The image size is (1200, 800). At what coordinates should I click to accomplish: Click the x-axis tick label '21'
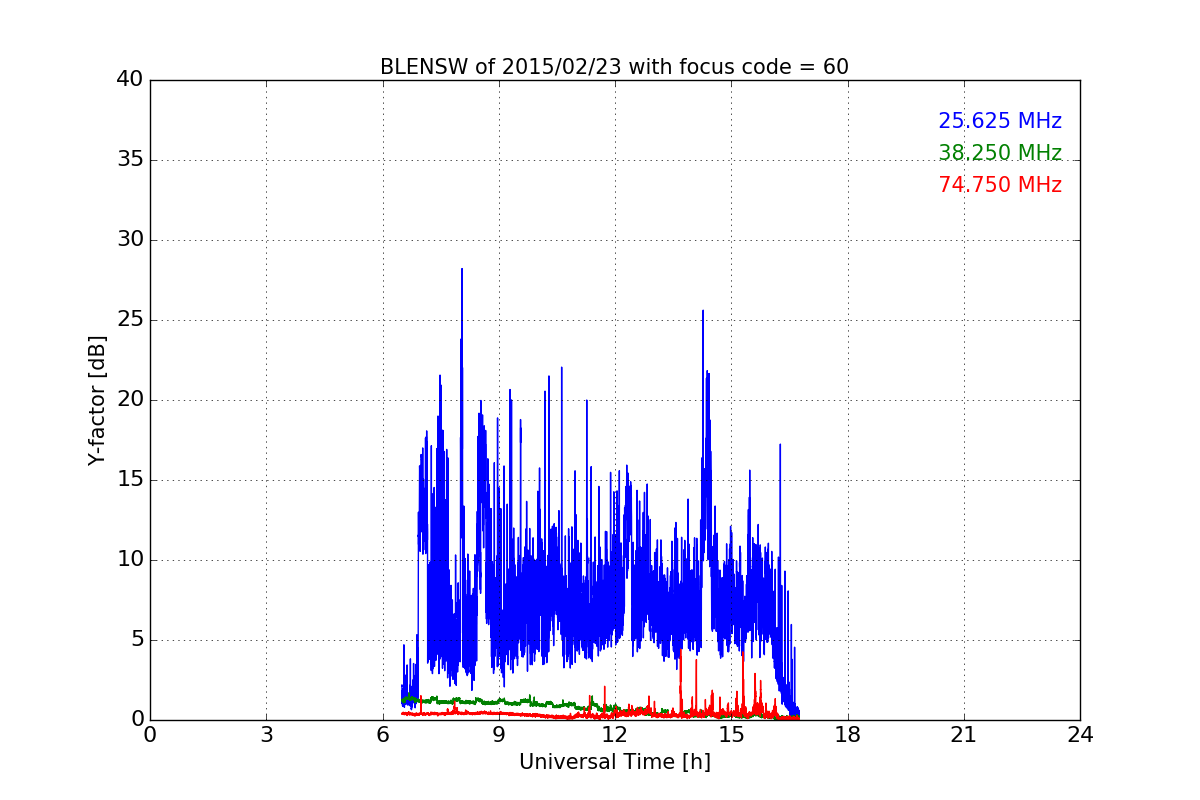pos(964,735)
